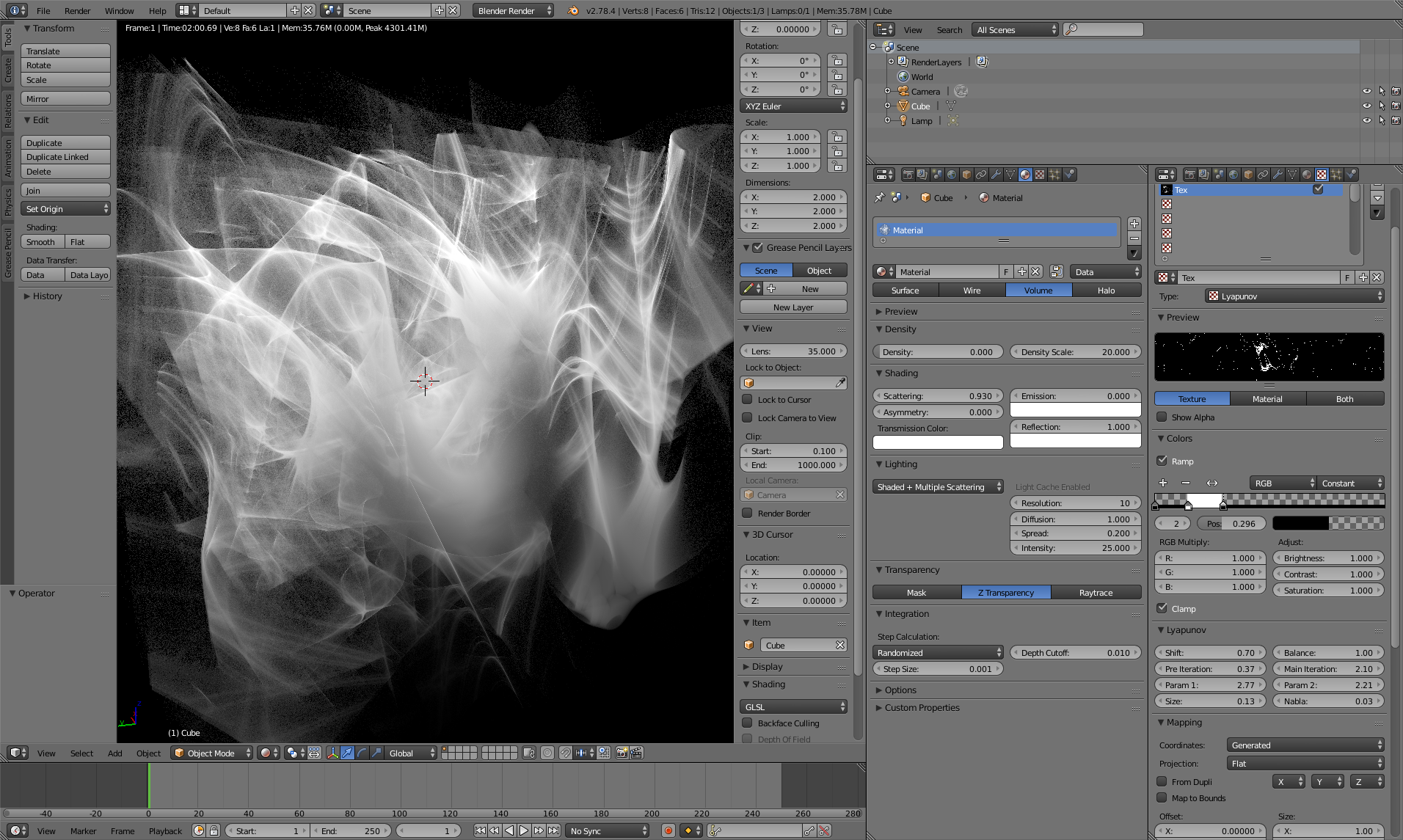Pin the properties context with pushpin icon
The width and height of the screenshot is (1403, 840).
click(x=879, y=197)
